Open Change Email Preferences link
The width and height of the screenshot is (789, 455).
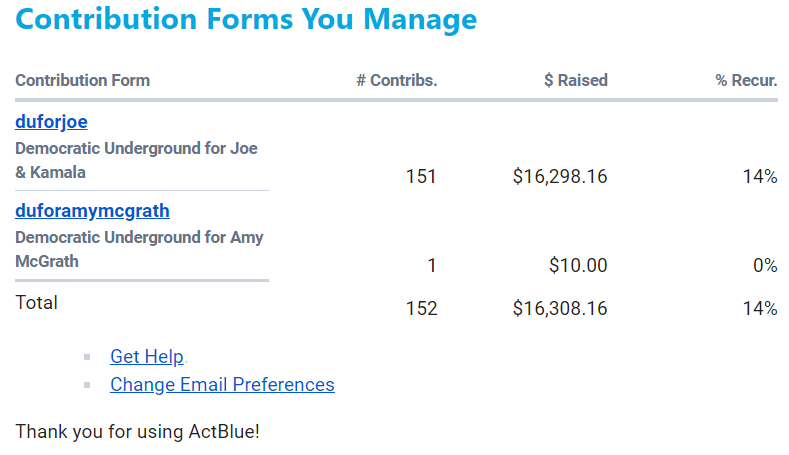click(x=222, y=385)
